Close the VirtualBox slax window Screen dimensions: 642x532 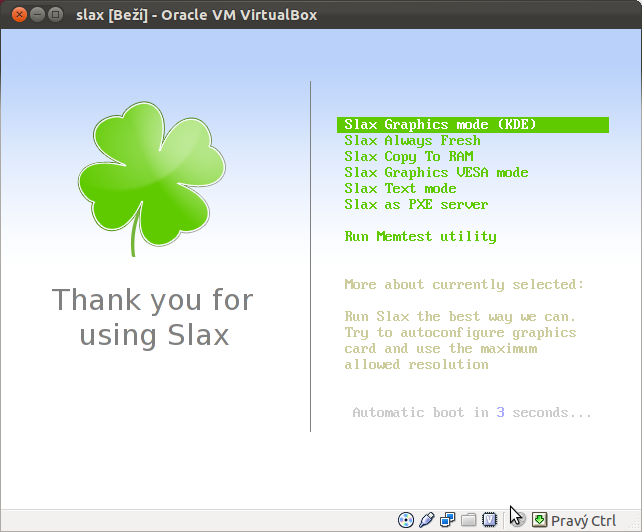(19, 15)
